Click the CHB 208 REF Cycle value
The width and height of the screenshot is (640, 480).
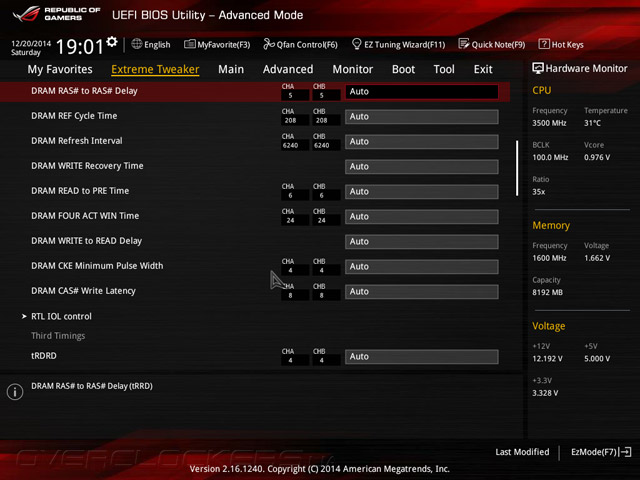(322, 120)
